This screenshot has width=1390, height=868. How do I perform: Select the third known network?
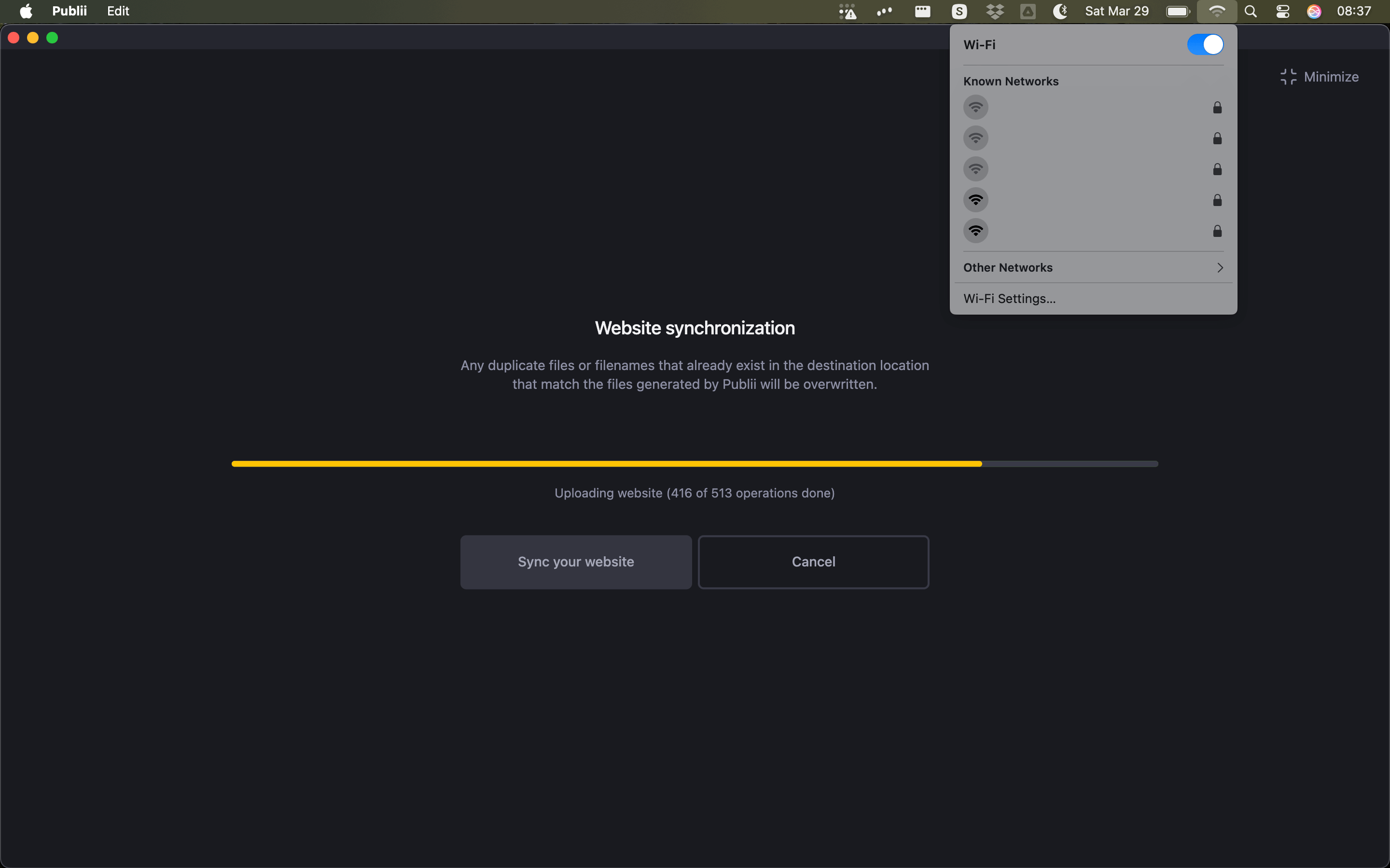coord(1093,169)
